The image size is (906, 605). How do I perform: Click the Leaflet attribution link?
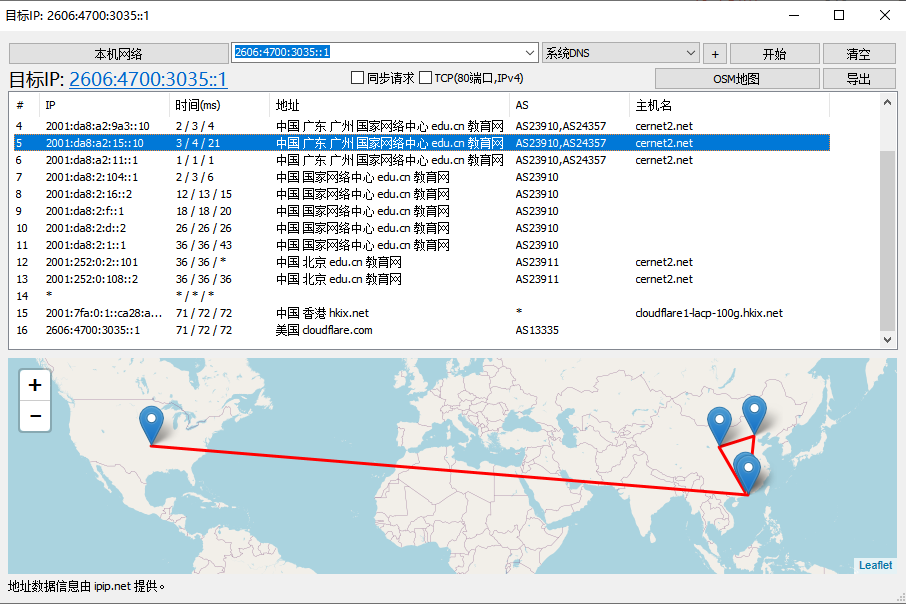(875, 565)
